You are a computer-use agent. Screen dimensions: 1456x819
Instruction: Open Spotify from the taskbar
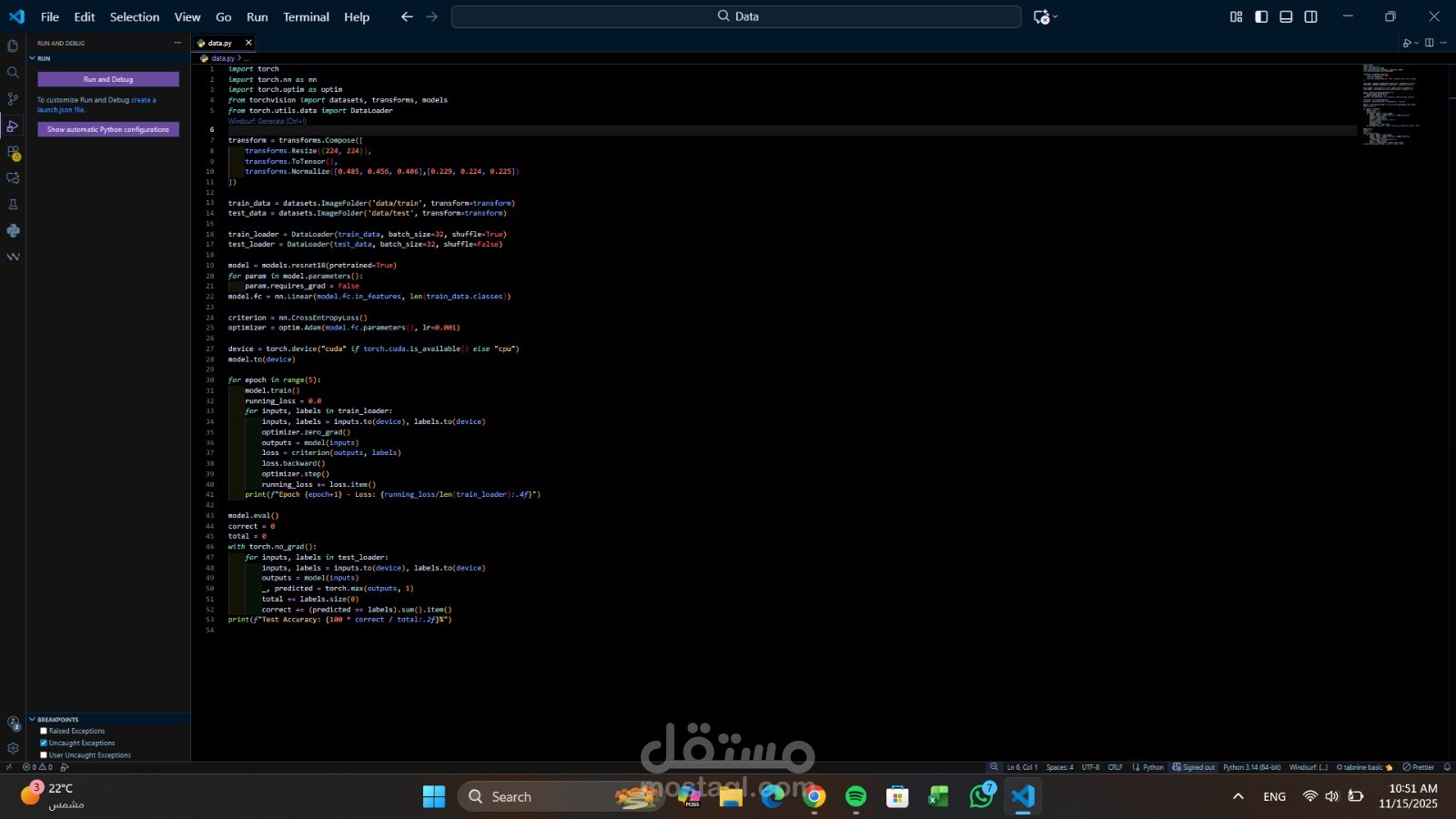[855, 796]
